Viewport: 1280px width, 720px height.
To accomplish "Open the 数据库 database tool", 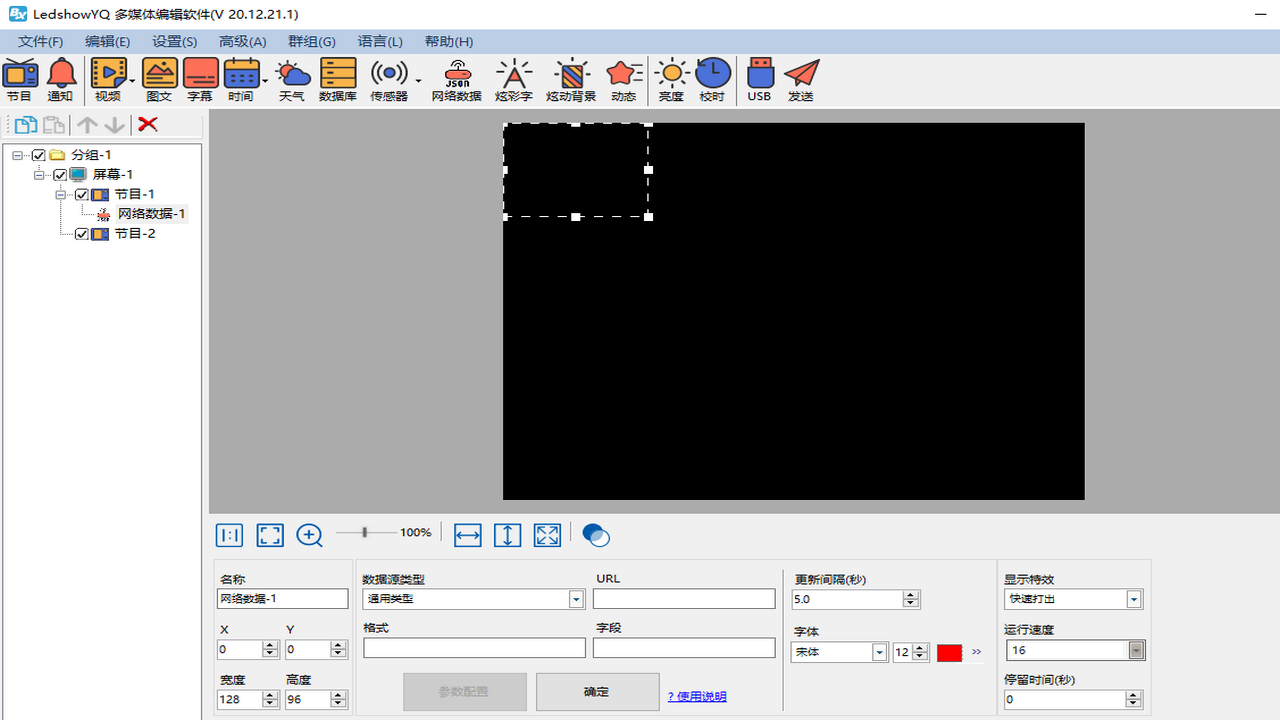I will point(338,80).
